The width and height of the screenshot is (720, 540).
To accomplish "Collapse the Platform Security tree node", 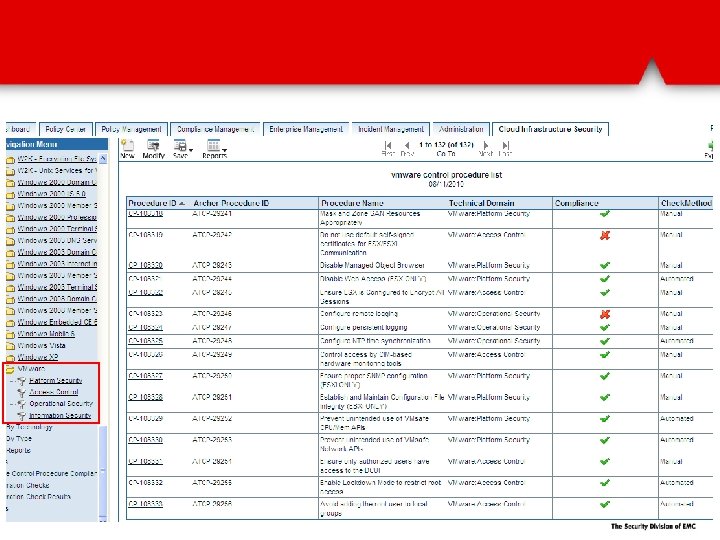I will tap(12, 381).
